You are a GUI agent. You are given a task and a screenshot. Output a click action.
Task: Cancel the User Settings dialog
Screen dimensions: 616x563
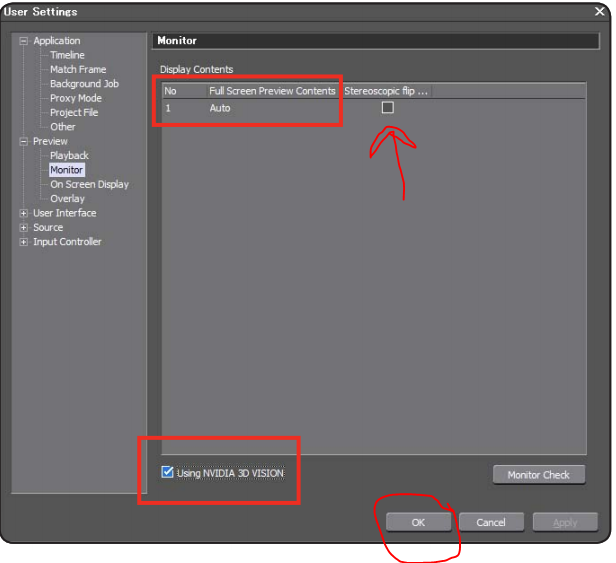[x=491, y=523]
